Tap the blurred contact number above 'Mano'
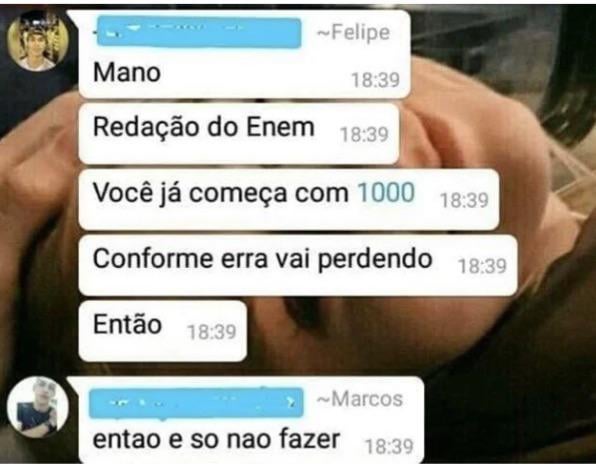The width and height of the screenshot is (596, 471). 199,33
